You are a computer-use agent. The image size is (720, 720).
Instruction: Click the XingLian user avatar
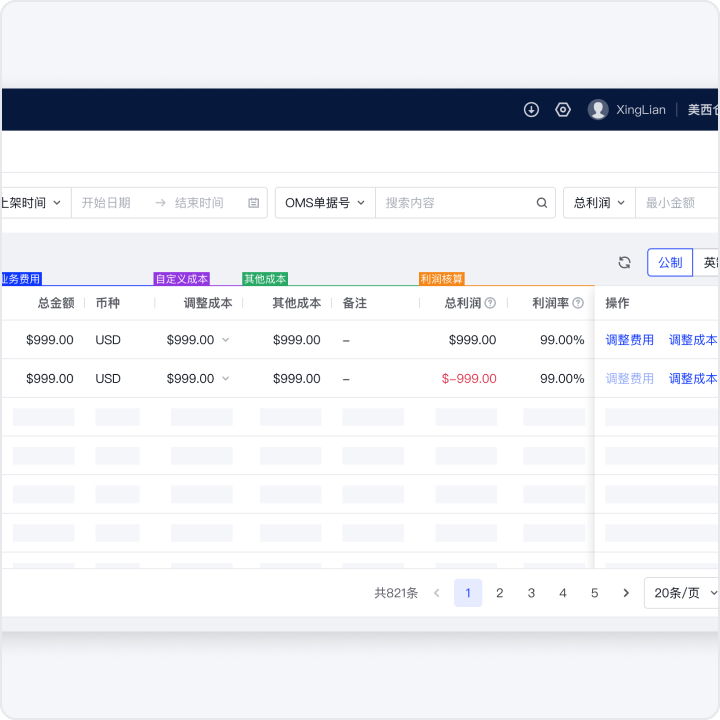click(x=598, y=110)
